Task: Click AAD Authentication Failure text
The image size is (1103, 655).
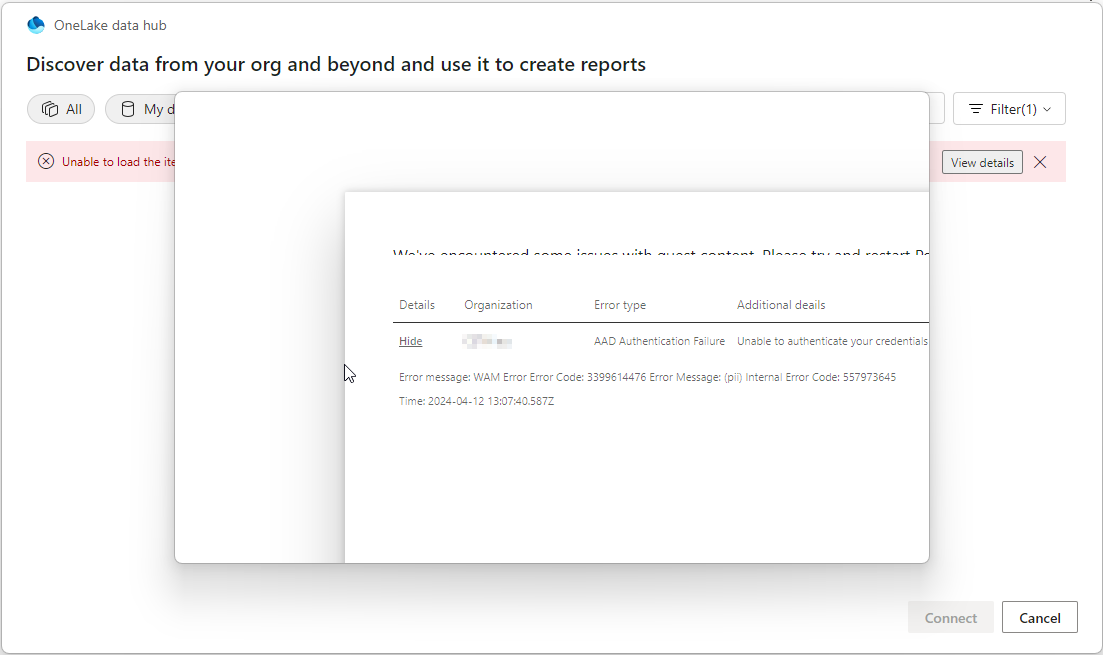Action: (659, 341)
